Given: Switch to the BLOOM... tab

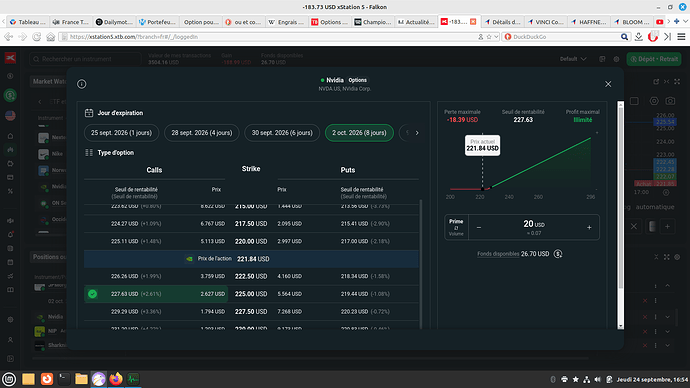Looking at the screenshot, I should pyautogui.click(x=631, y=22).
